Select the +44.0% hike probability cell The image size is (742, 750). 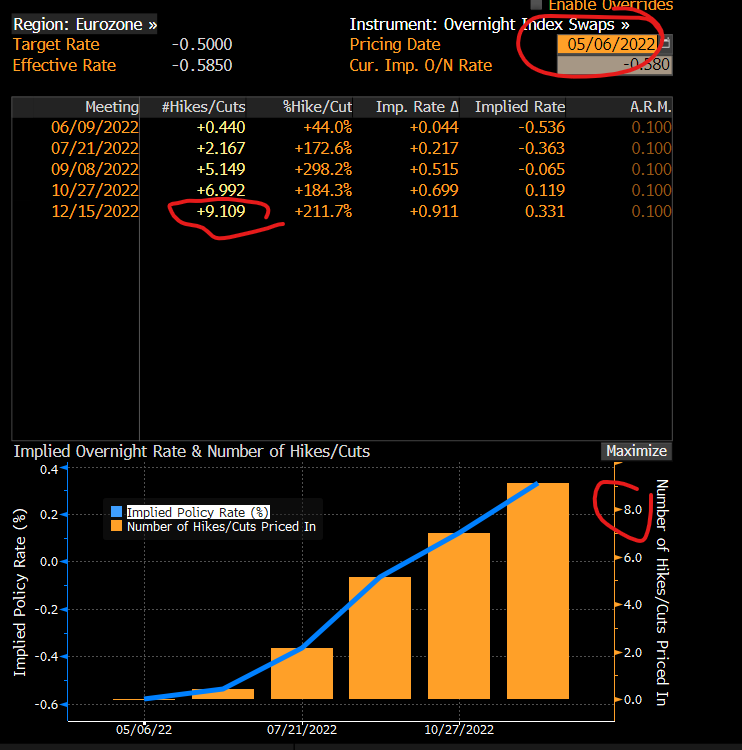pyautogui.click(x=328, y=127)
